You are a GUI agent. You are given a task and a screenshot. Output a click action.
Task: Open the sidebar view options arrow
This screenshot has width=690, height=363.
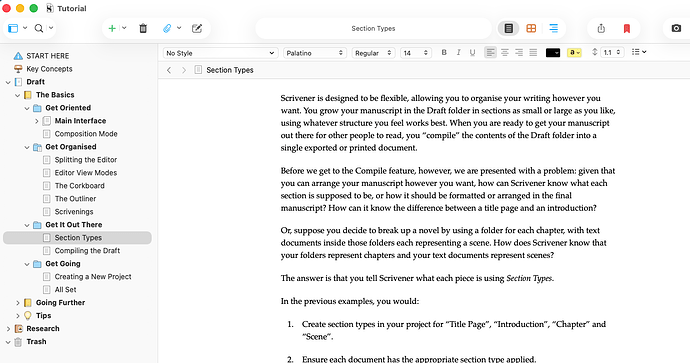coord(25,28)
